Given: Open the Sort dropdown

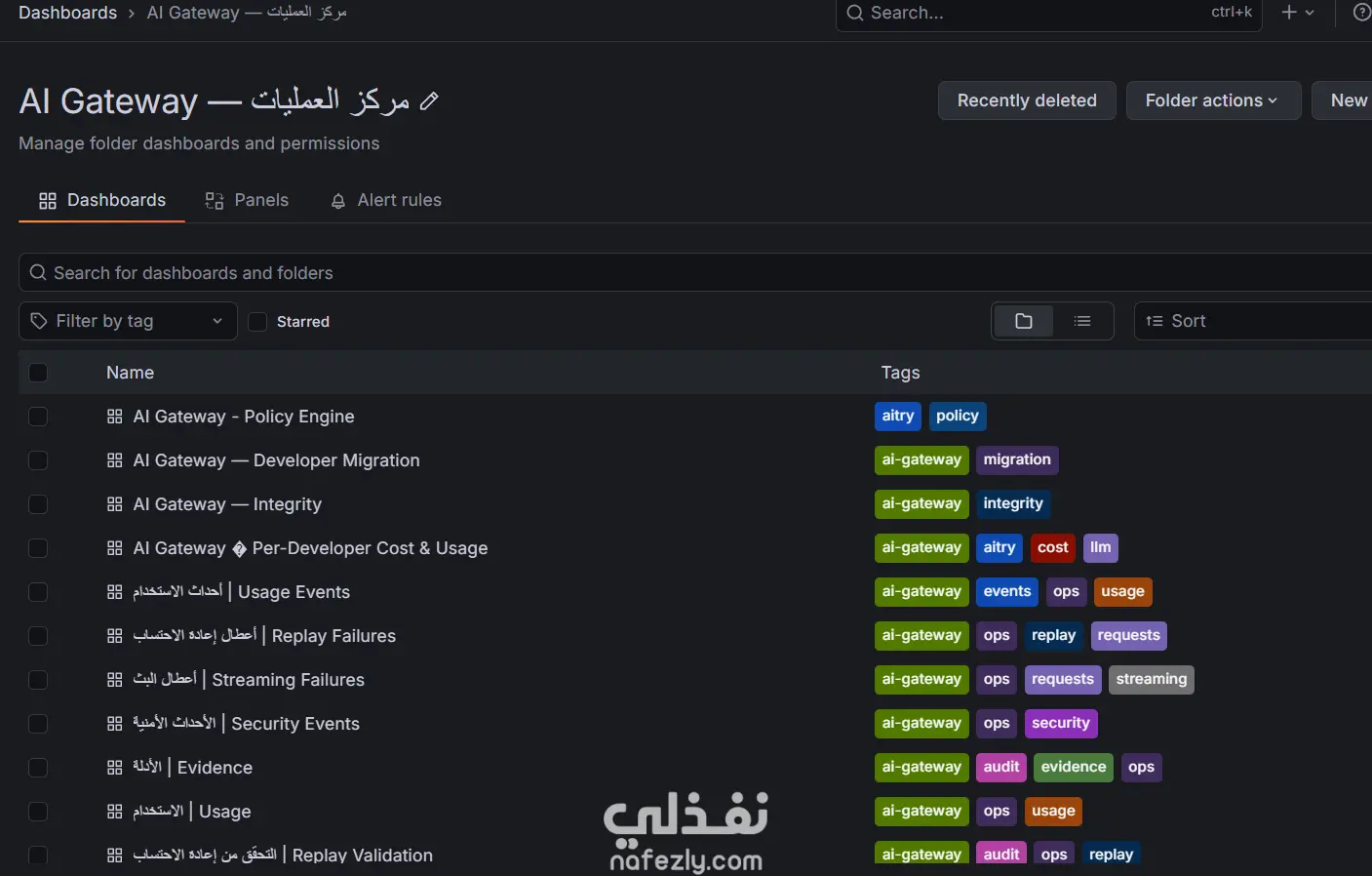Looking at the screenshot, I should [1252, 321].
